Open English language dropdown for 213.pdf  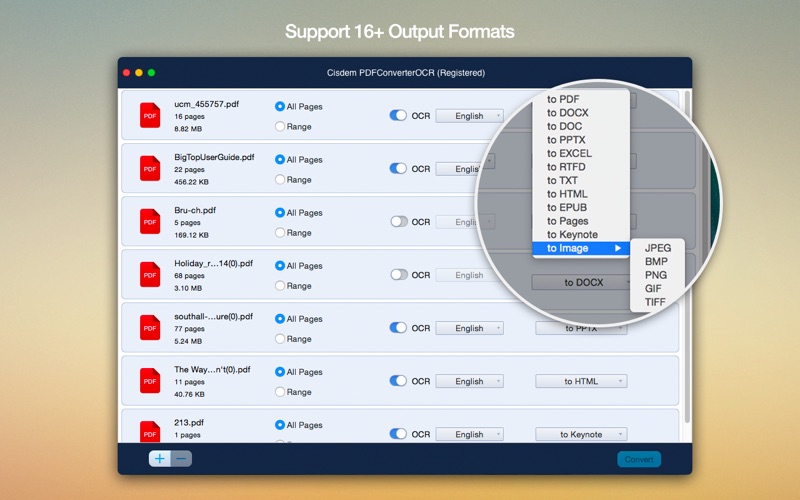pos(469,434)
